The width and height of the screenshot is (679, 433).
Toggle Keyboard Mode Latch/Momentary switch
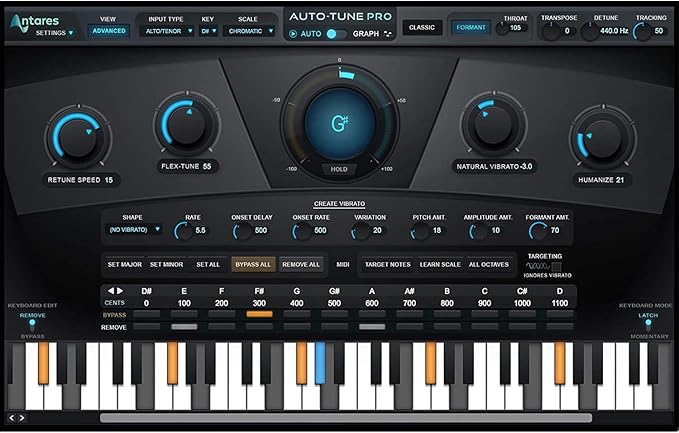pos(648,325)
